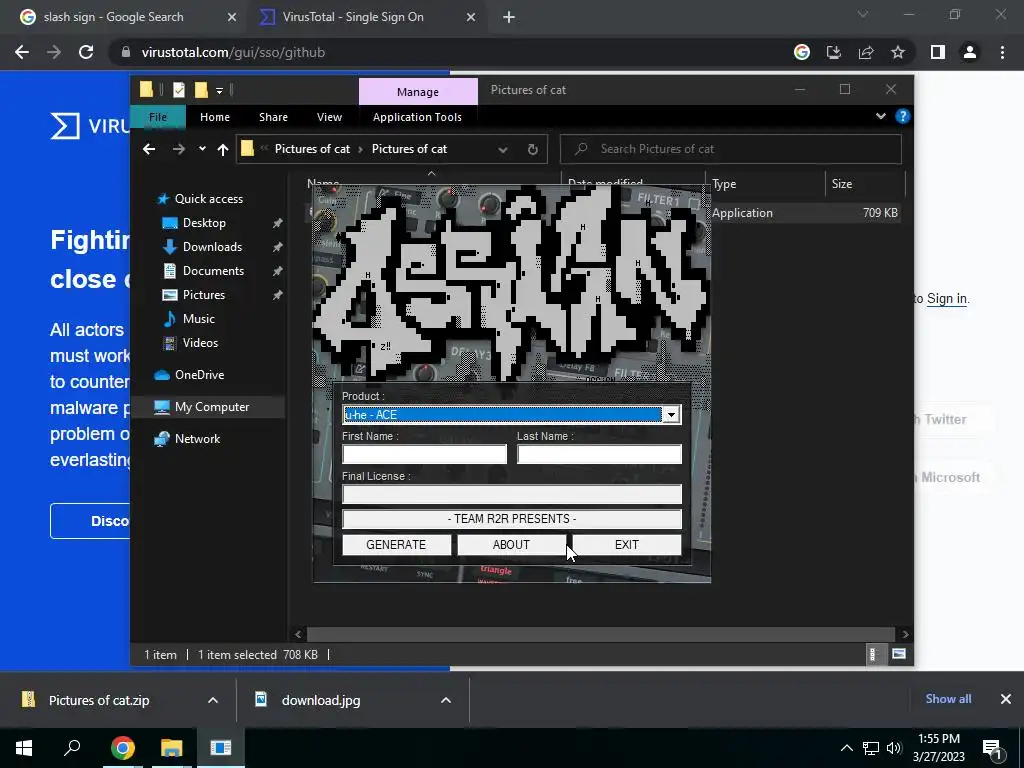
Task: Switch to View ribbon tab
Action: coord(329,117)
